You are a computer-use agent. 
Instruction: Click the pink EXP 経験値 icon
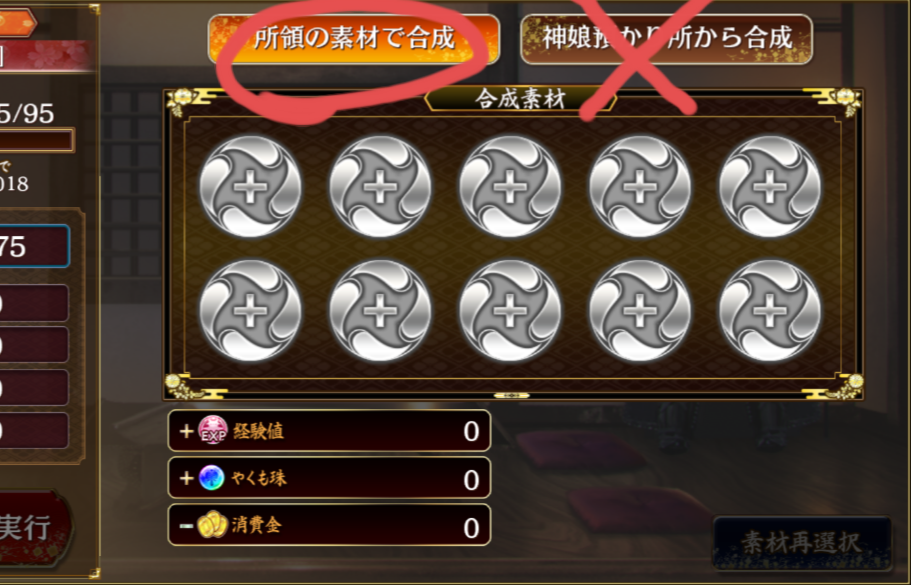213,430
